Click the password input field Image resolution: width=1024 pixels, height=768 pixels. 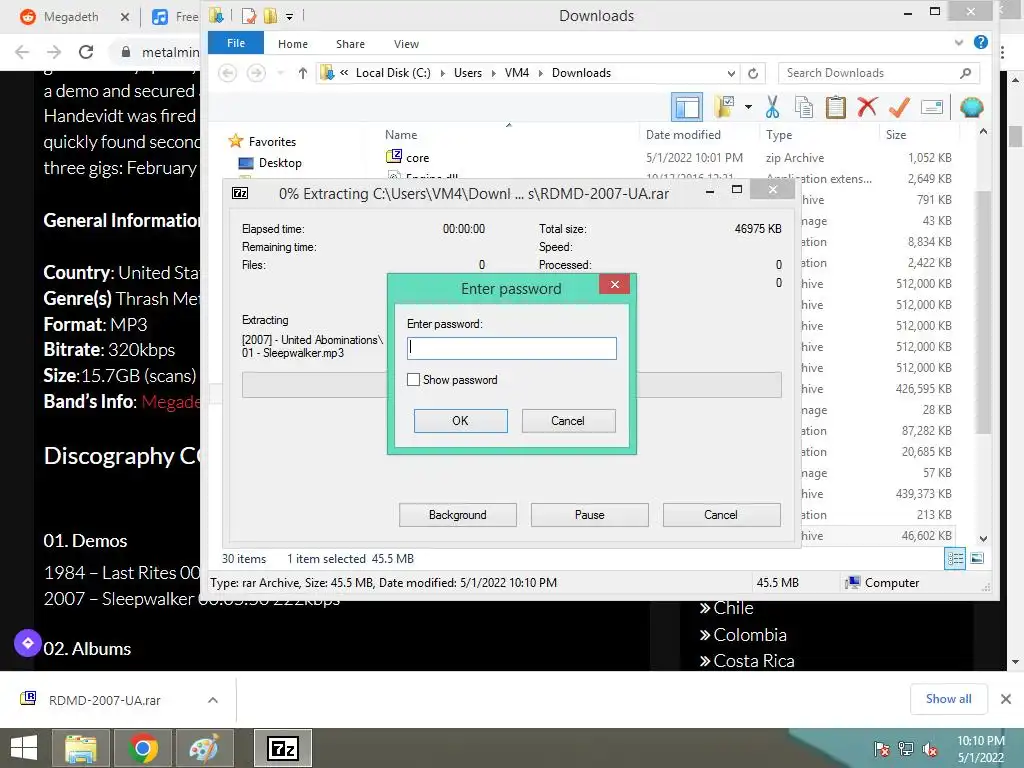click(511, 348)
